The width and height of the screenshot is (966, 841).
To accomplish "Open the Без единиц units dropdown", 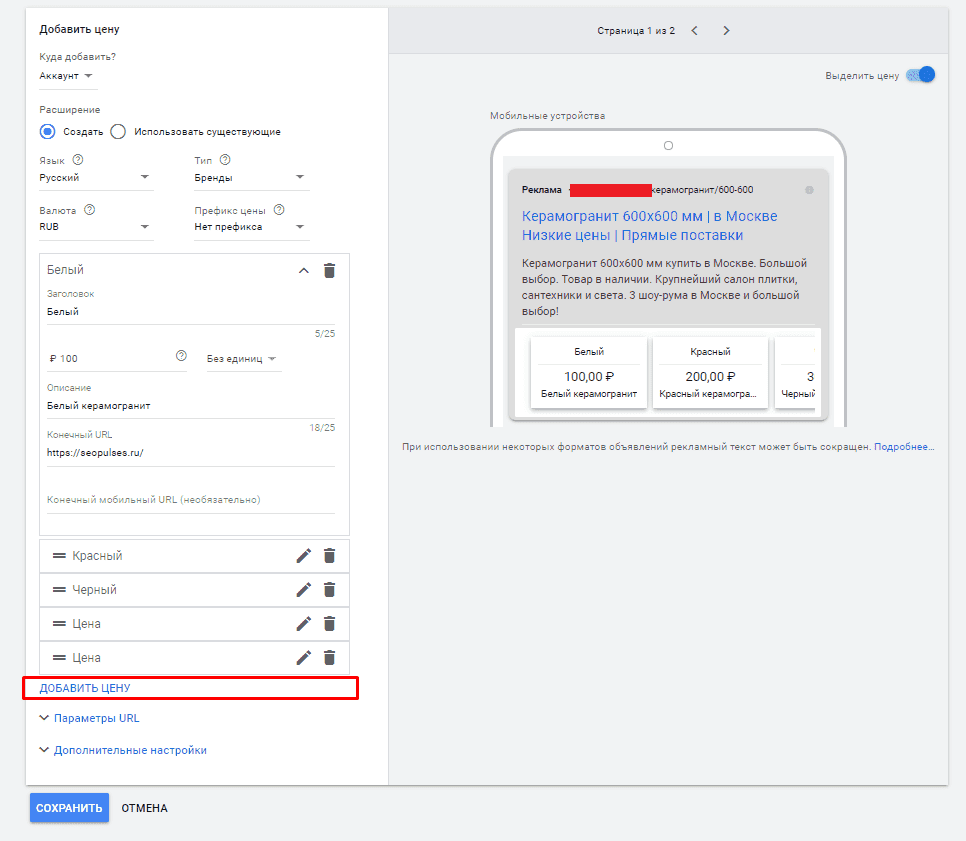I will 243,359.
